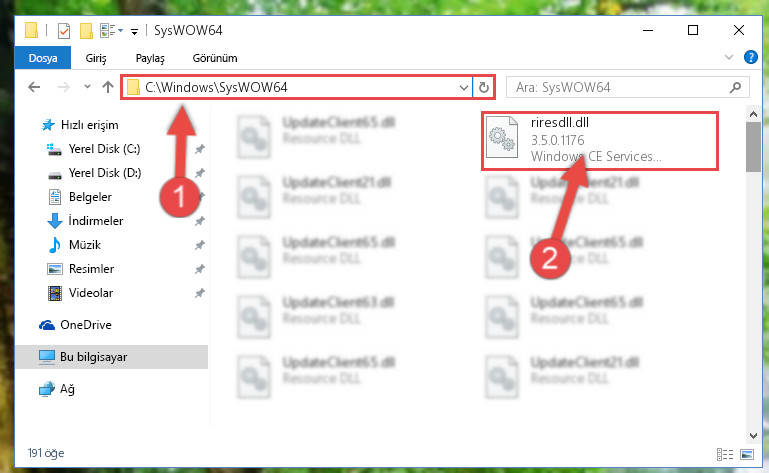
Task: Expand the ribbon with chevron arrow
Action: point(729,57)
